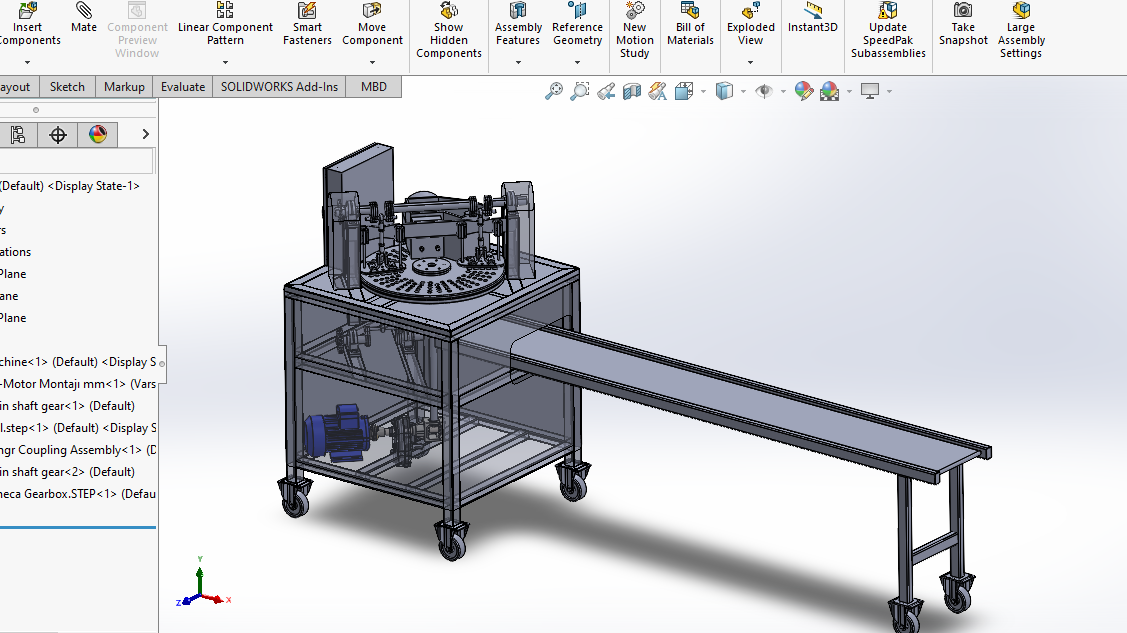
Task: Click the View Orientation cube icon
Action: pyautogui.click(x=684, y=91)
